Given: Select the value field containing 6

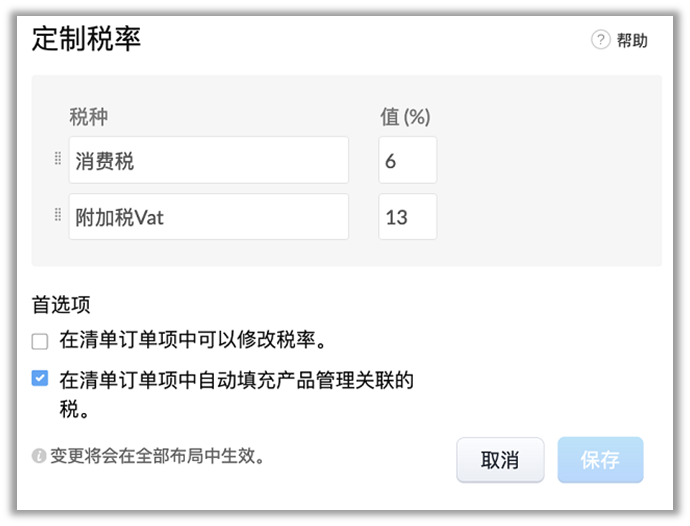Looking at the screenshot, I should tap(407, 160).
